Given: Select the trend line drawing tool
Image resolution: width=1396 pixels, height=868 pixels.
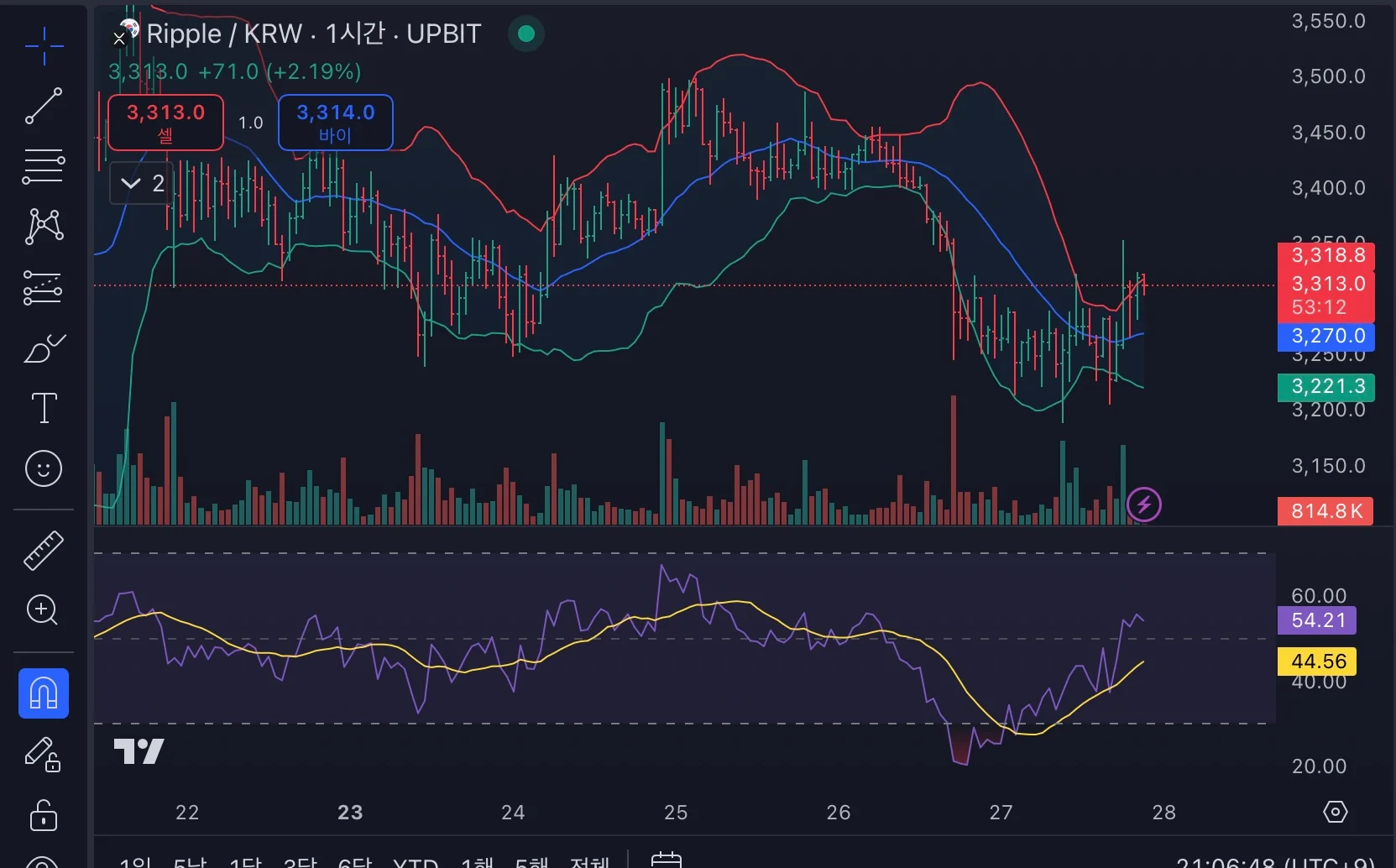Looking at the screenshot, I should point(44,106).
